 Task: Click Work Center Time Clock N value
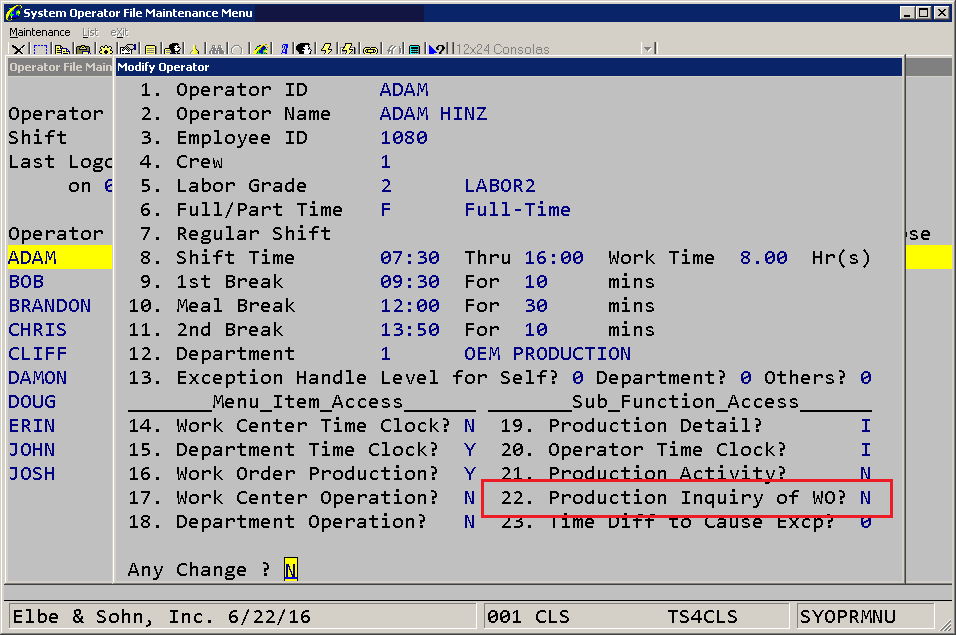[469, 425]
